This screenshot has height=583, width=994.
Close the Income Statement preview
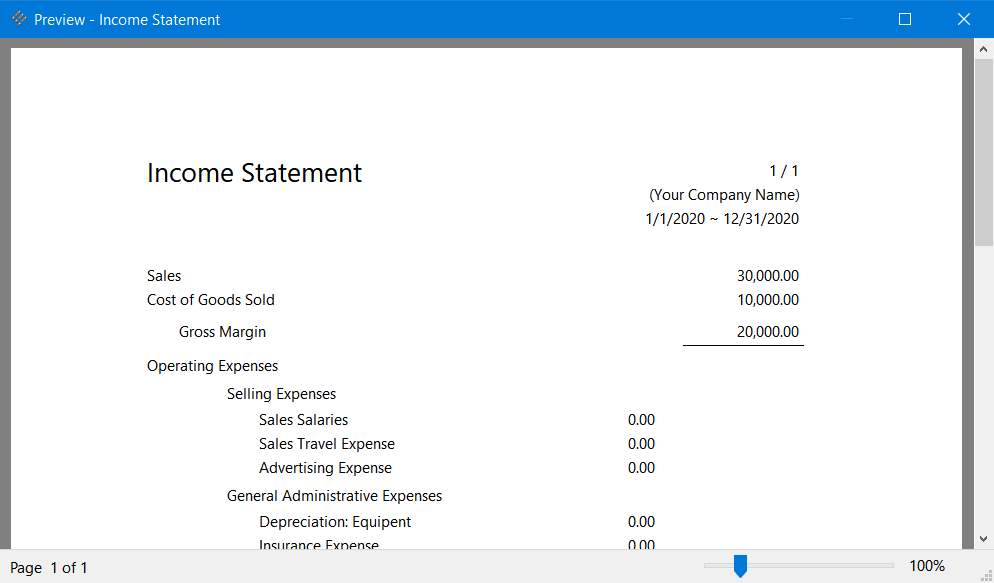point(964,19)
